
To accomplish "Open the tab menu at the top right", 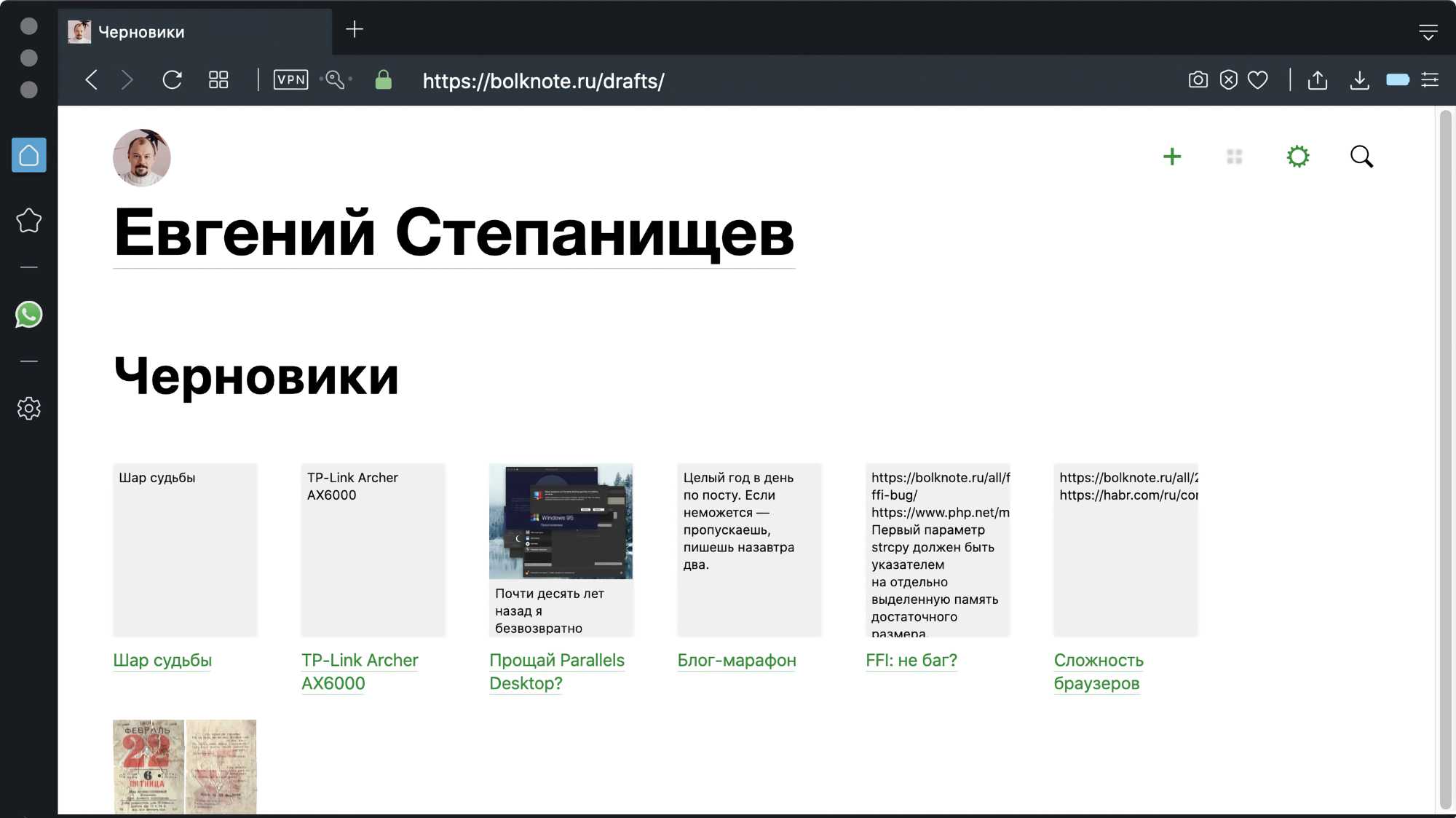I will pos(1428,32).
